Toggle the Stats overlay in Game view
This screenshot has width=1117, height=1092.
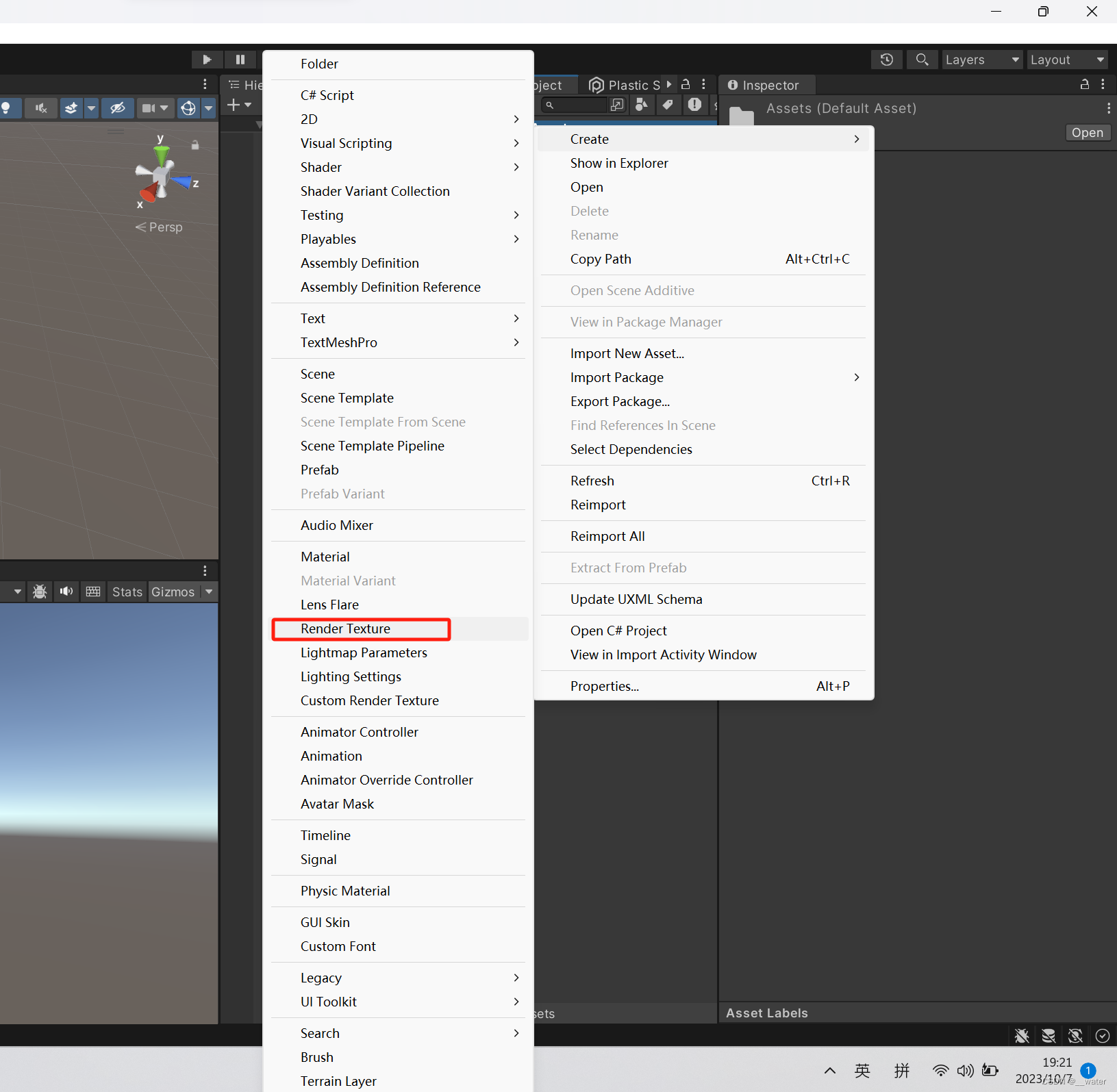[x=127, y=592]
